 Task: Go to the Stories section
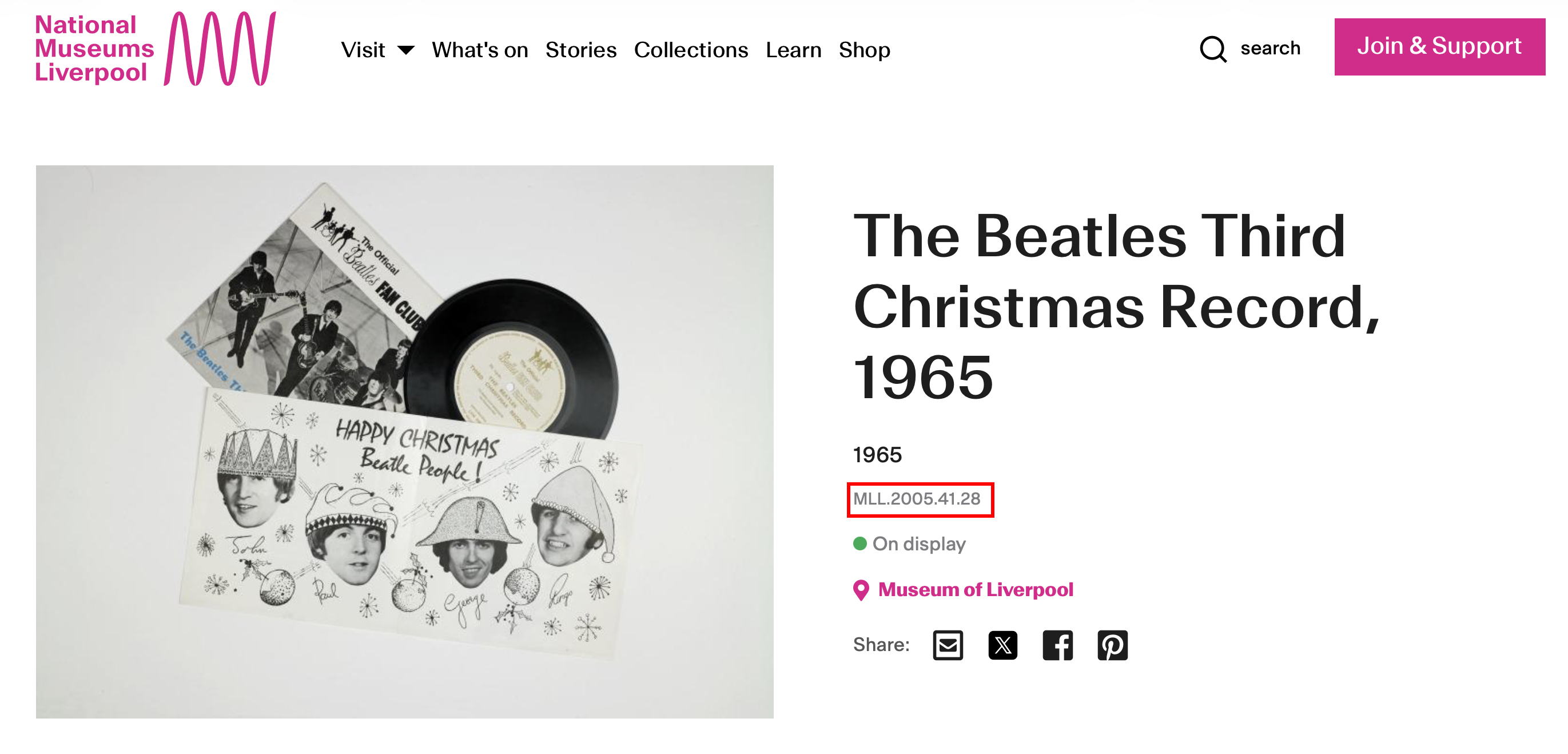coord(580,50)
